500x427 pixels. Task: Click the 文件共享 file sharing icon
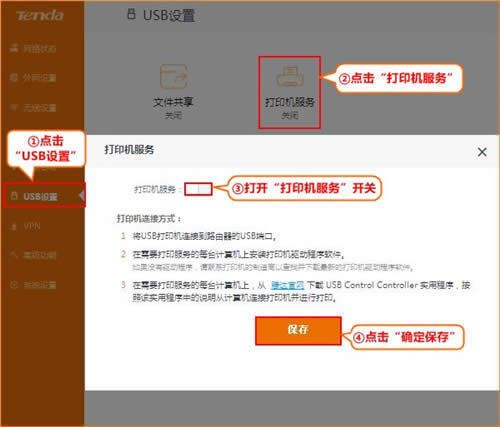[173, 77]
